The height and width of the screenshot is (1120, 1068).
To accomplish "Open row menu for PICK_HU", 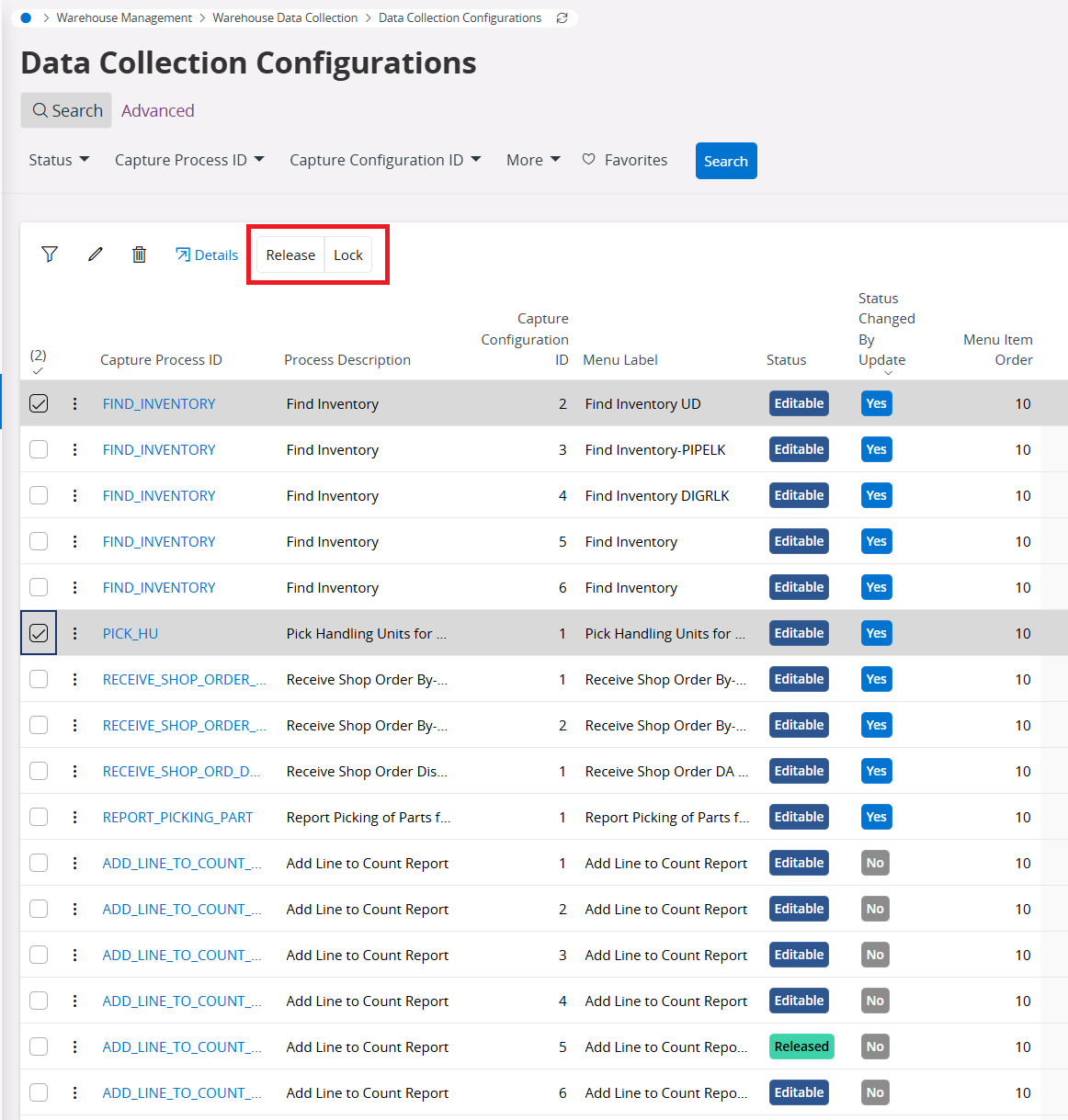I will pos(75,633).
